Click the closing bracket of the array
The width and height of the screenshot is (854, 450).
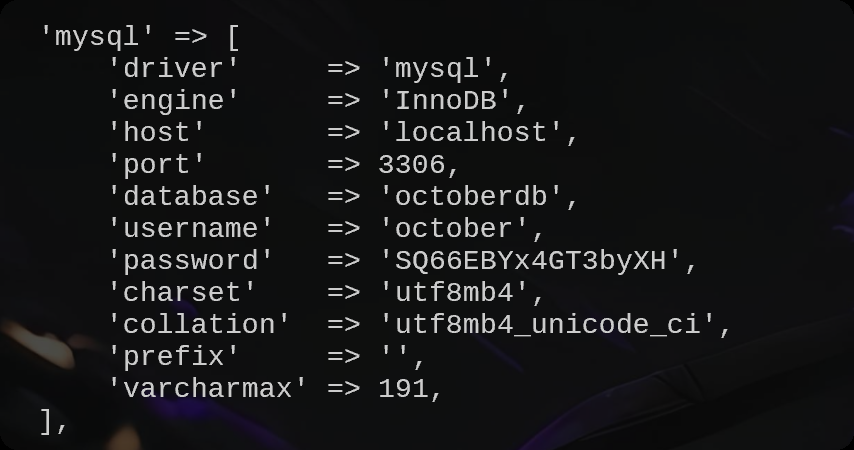tap(47, 421)
